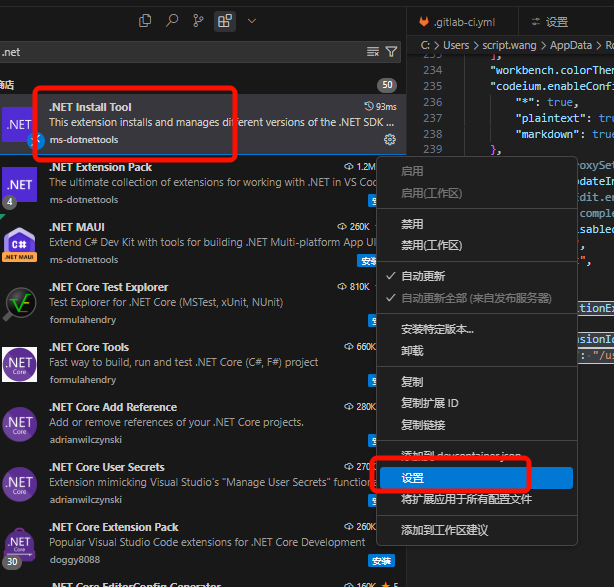The height and width of the screenshot is (587, 614).
Task: Install the .NET Core Extension Pack
Action: [381, 561]
